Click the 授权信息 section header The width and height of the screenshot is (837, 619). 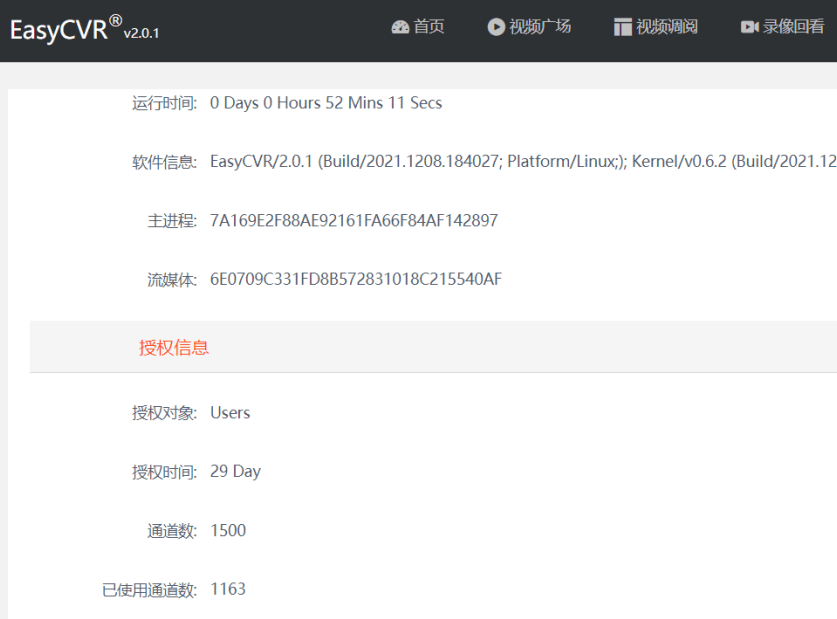(x=174, y=347)
